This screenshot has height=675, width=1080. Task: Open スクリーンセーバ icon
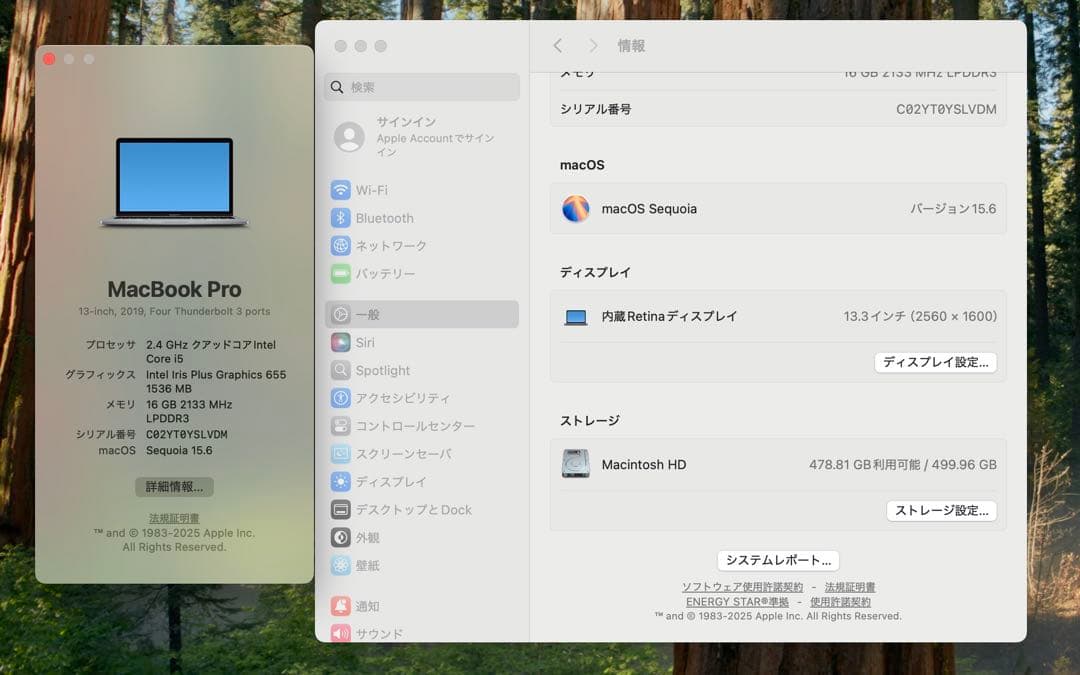tap(340, 454)
